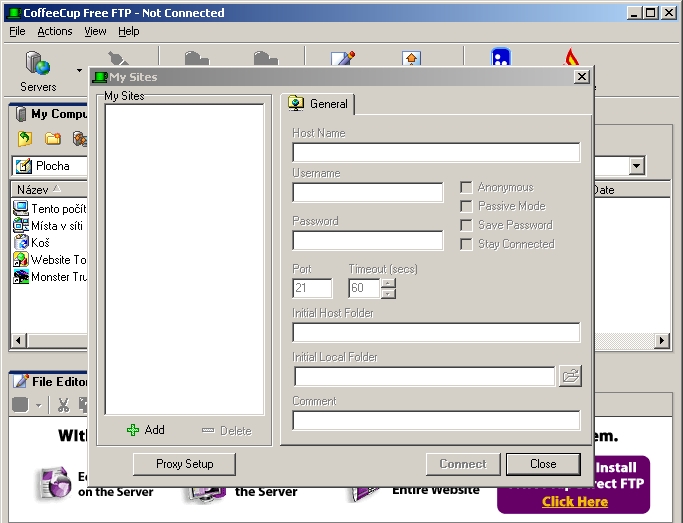
Task: Select the "Místa v síti" row text
Action: coord(57,226)
